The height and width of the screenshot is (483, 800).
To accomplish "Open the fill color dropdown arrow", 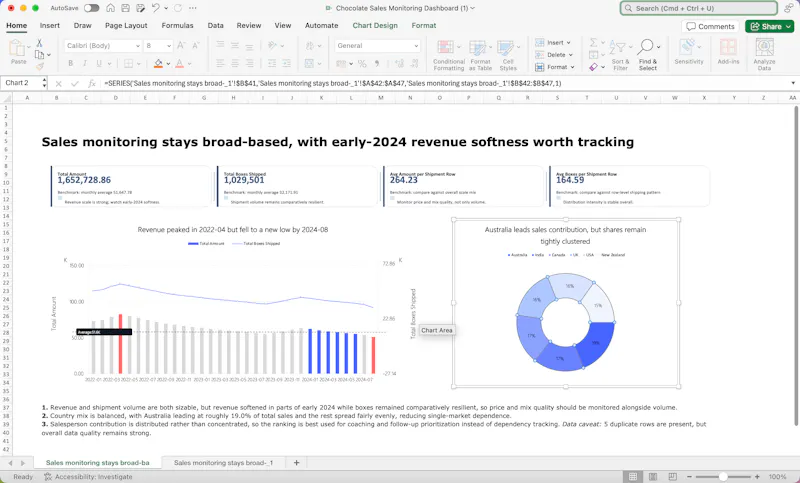I will (168, 64).
